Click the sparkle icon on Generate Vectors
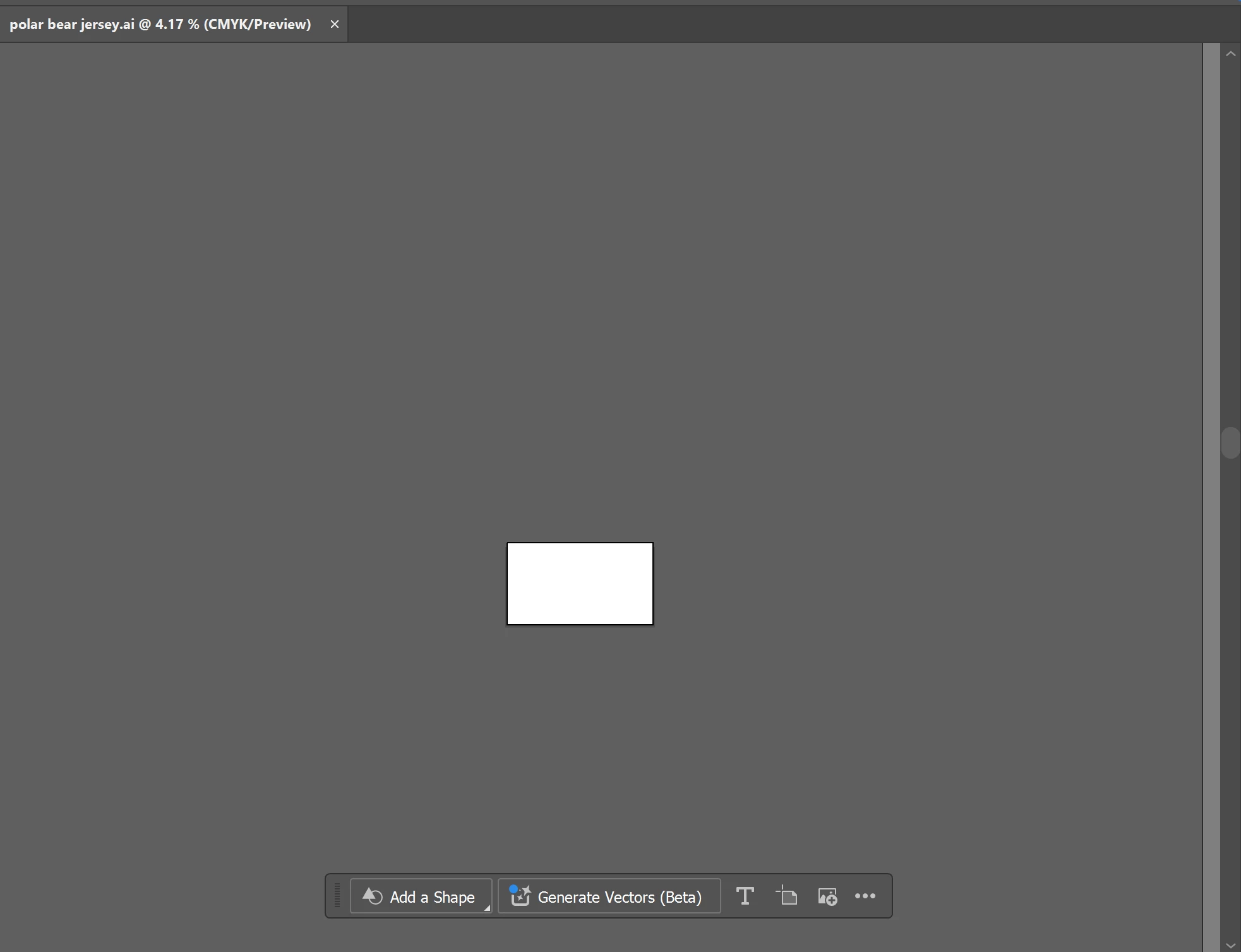The height and width of the screenshot is (952, 1241). [520, 896]
